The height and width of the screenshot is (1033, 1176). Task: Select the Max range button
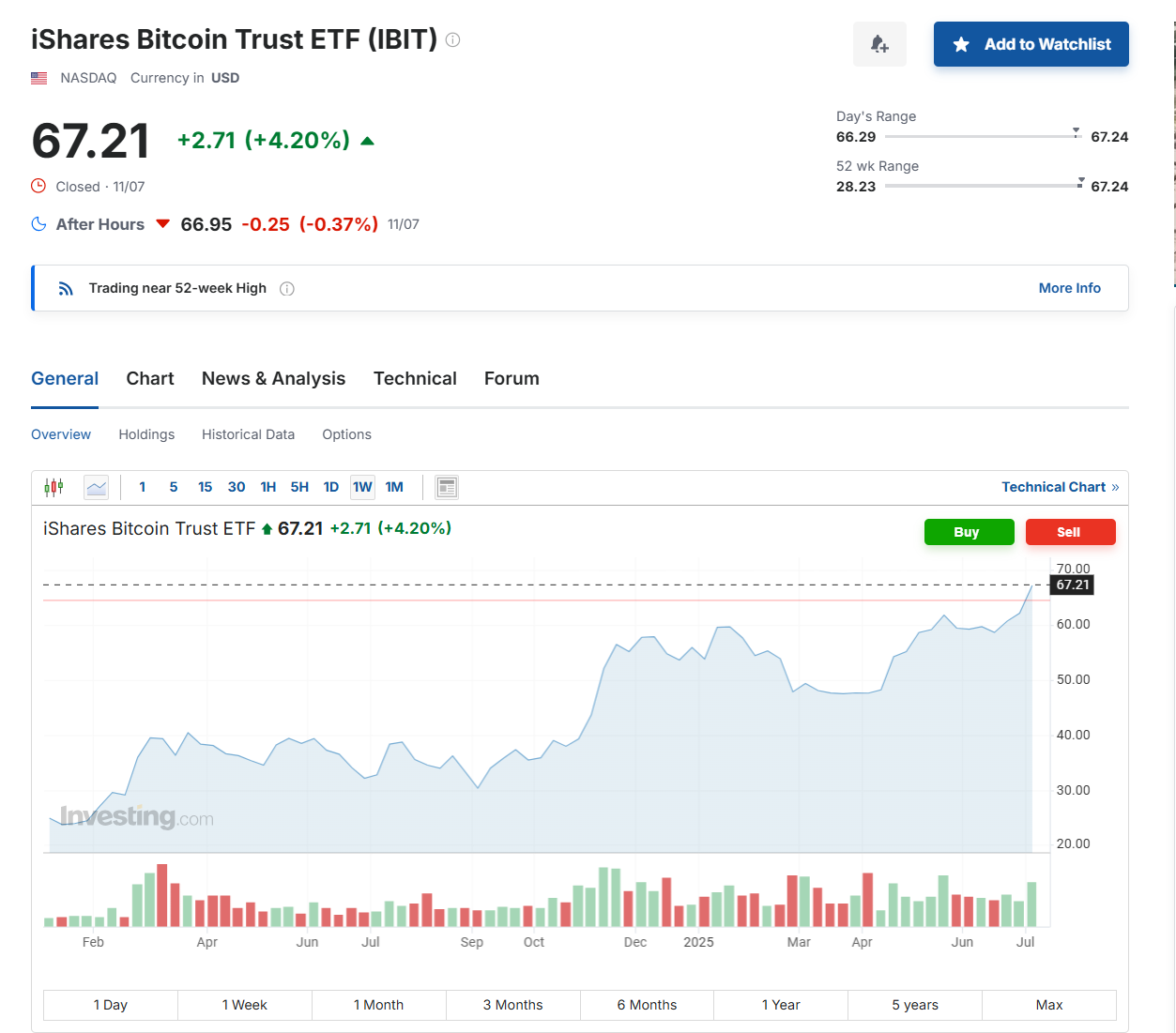click(x=1049, y=1005)
